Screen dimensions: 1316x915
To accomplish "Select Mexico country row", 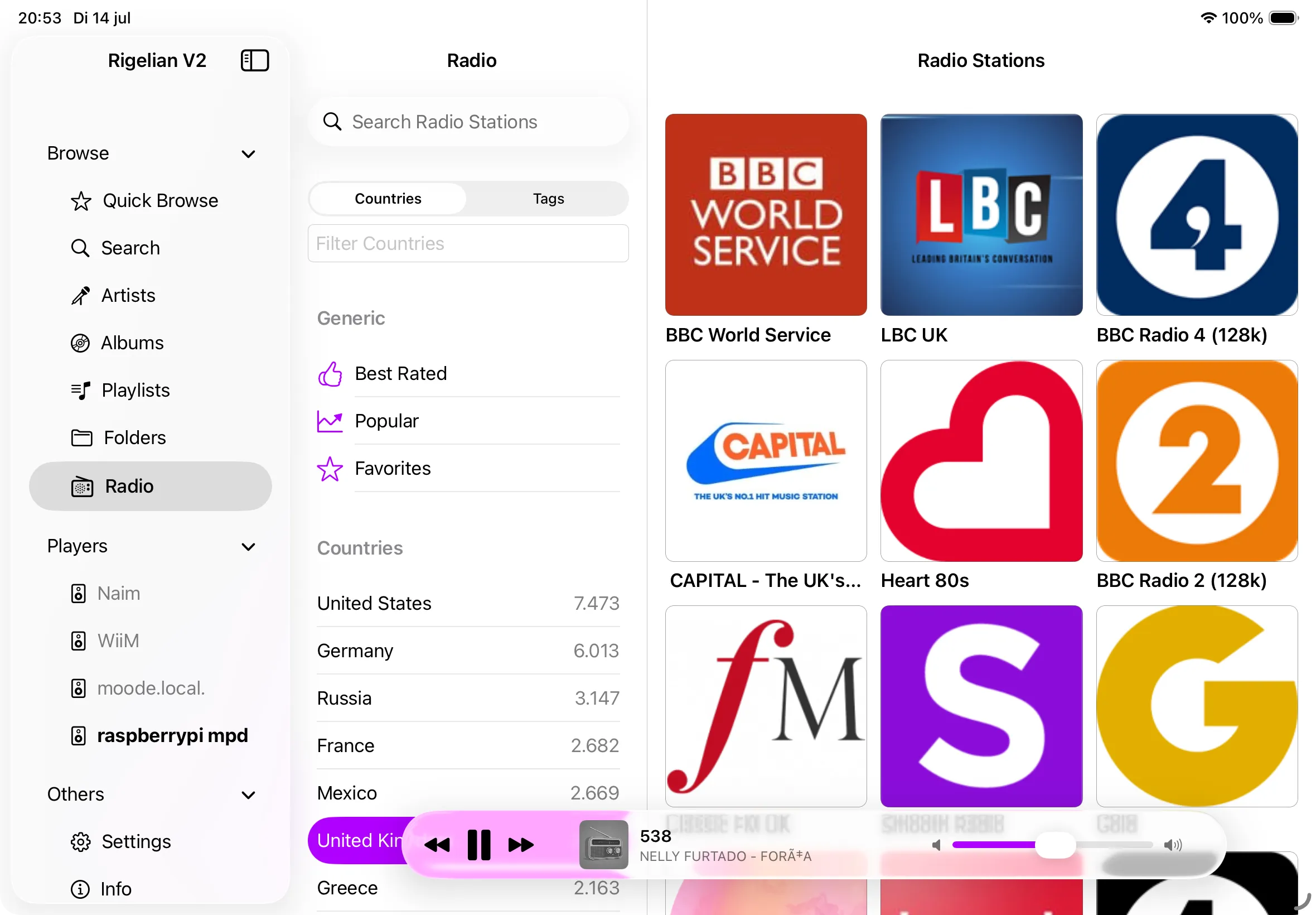I will tap(468, 793).
